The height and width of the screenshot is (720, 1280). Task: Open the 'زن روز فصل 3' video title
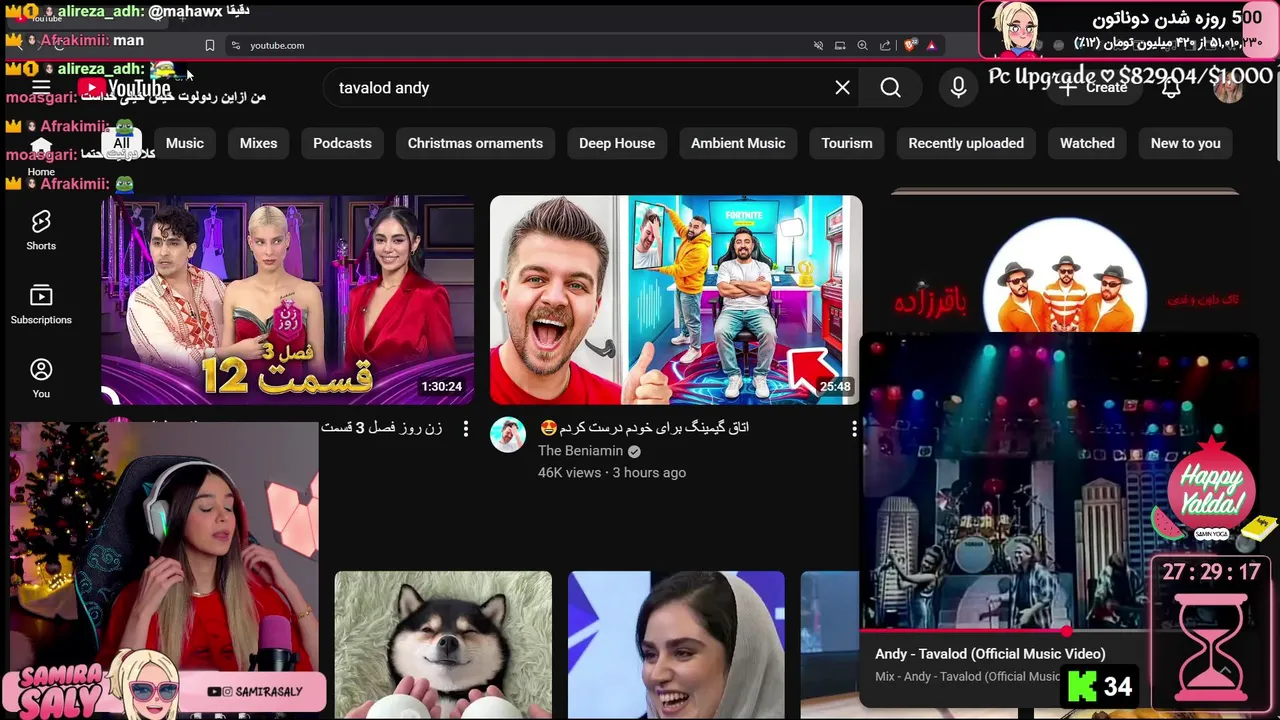pyautogui.click(x=382, y=428)
